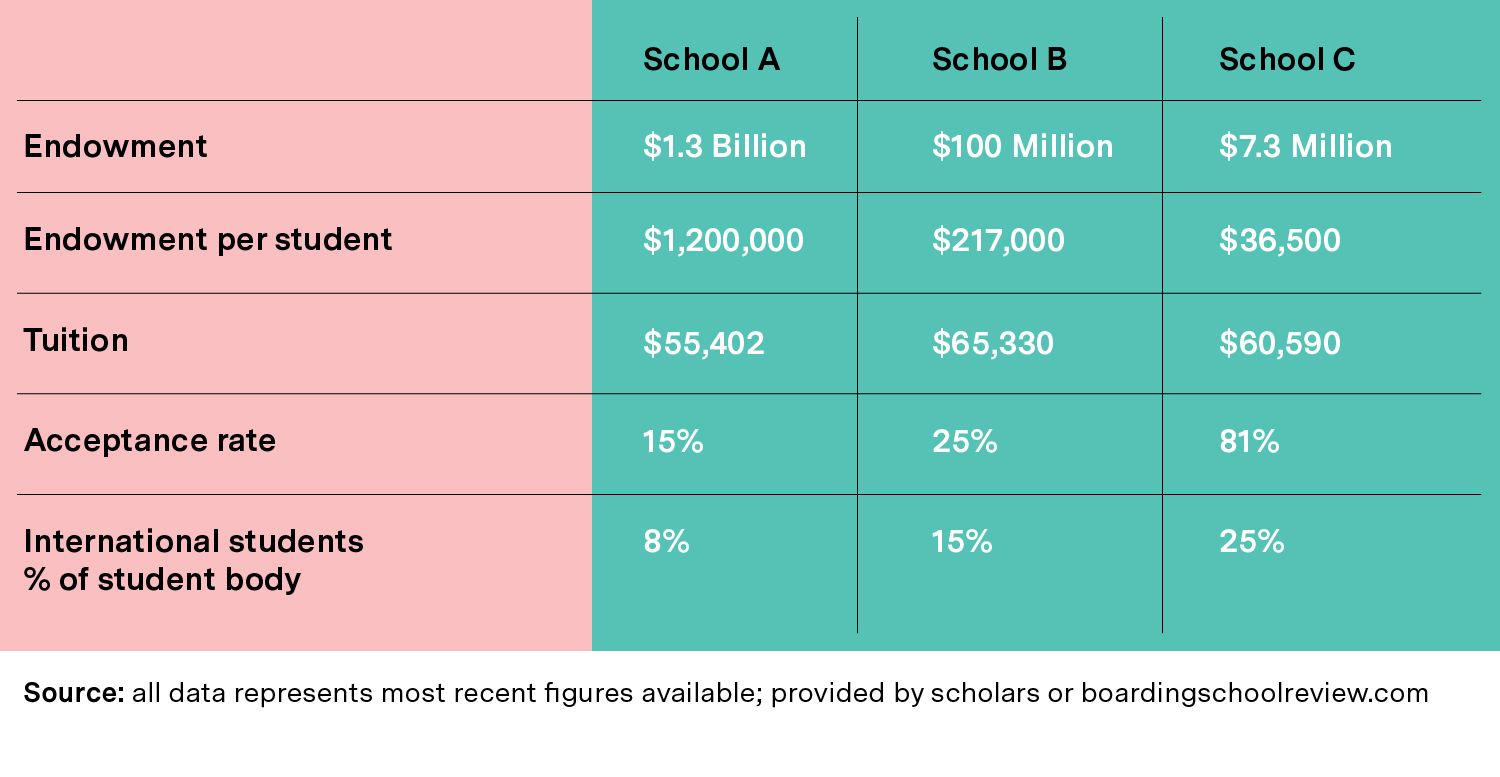Select School A's $55,402 tuition value
1500x777 pixels.
pos(704,344)
